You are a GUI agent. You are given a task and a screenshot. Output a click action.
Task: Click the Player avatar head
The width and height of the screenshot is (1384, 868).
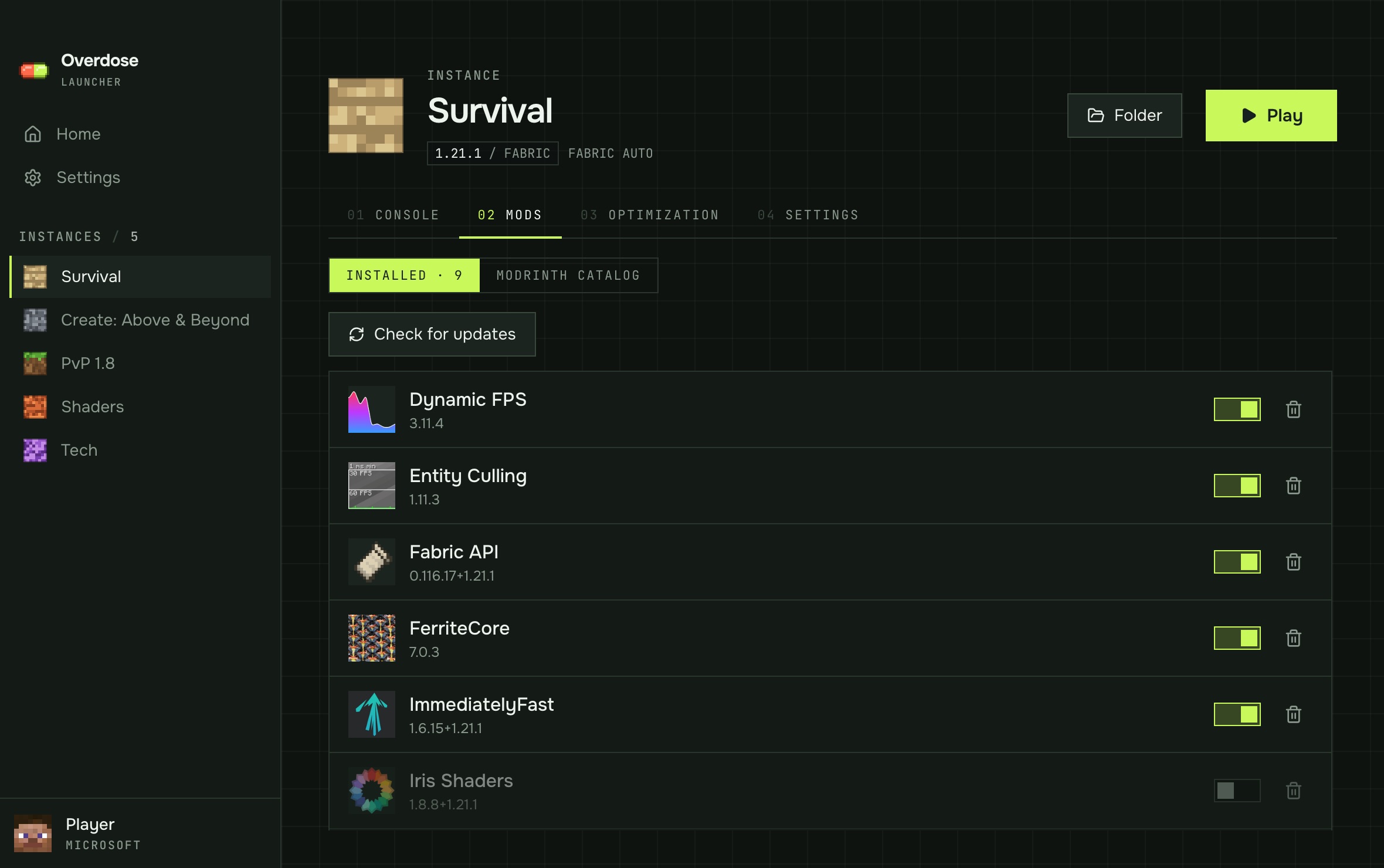click(33, 833)
